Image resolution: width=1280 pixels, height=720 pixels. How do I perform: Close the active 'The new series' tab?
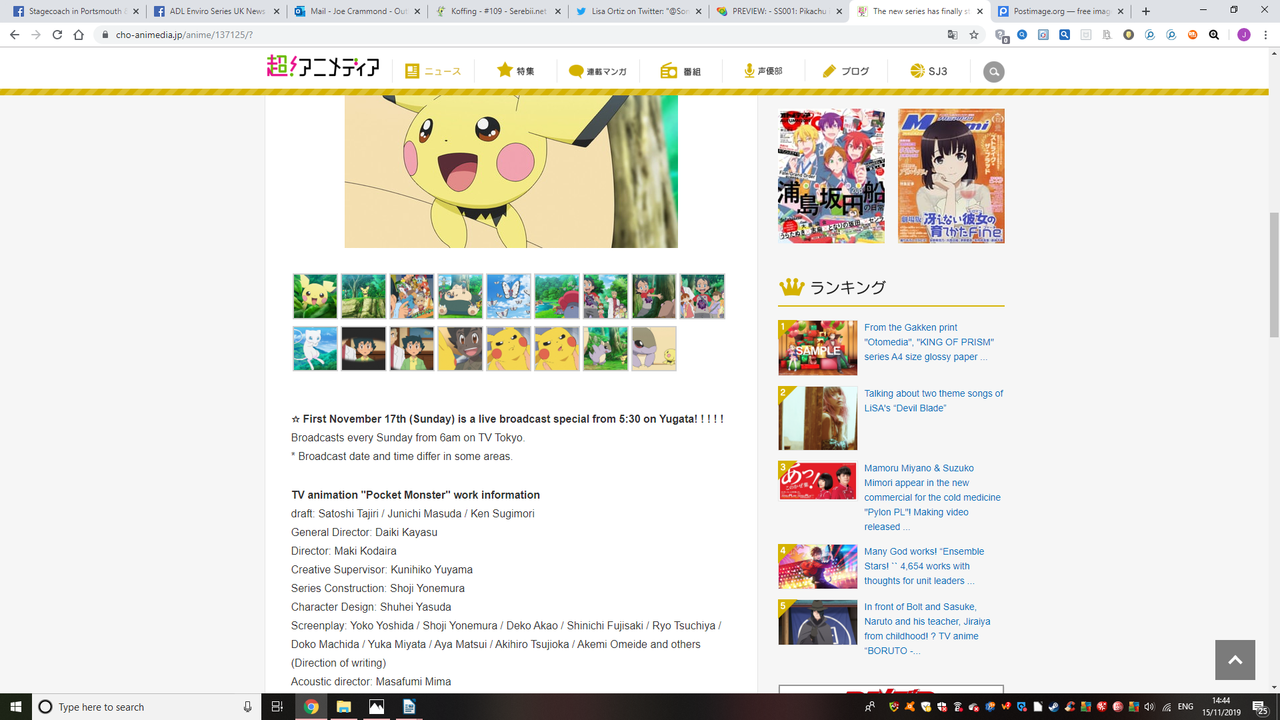click(978, 11)
